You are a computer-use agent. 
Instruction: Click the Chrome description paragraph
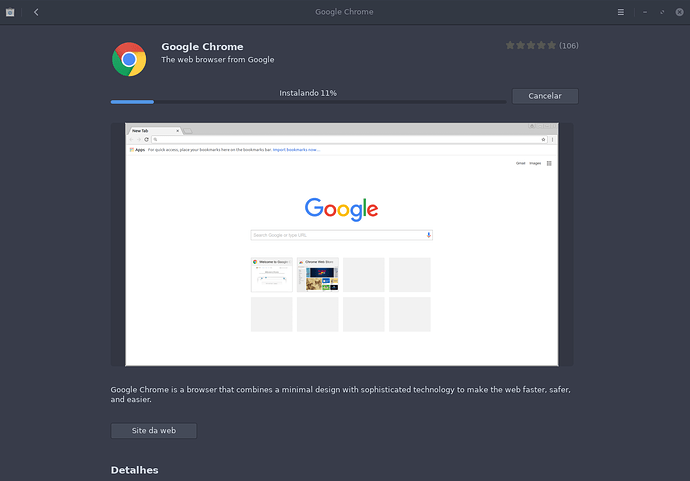pyautogui.click(x=340, y=394)
